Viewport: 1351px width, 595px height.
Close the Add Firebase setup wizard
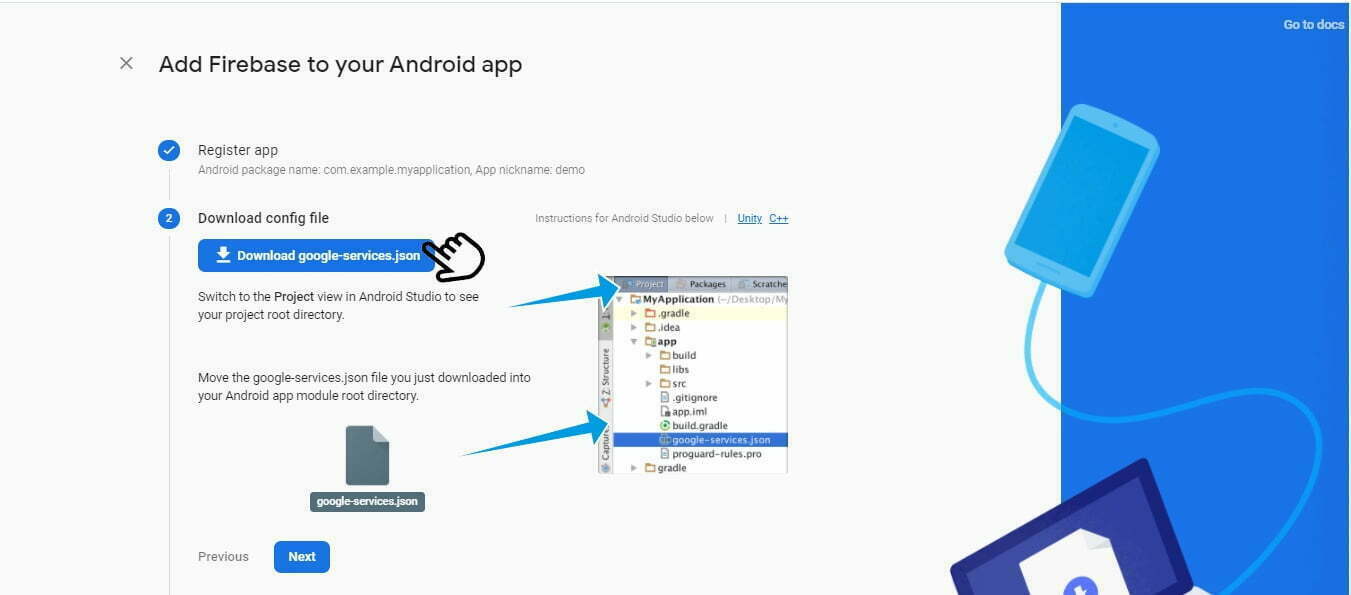tap(126, 64)
